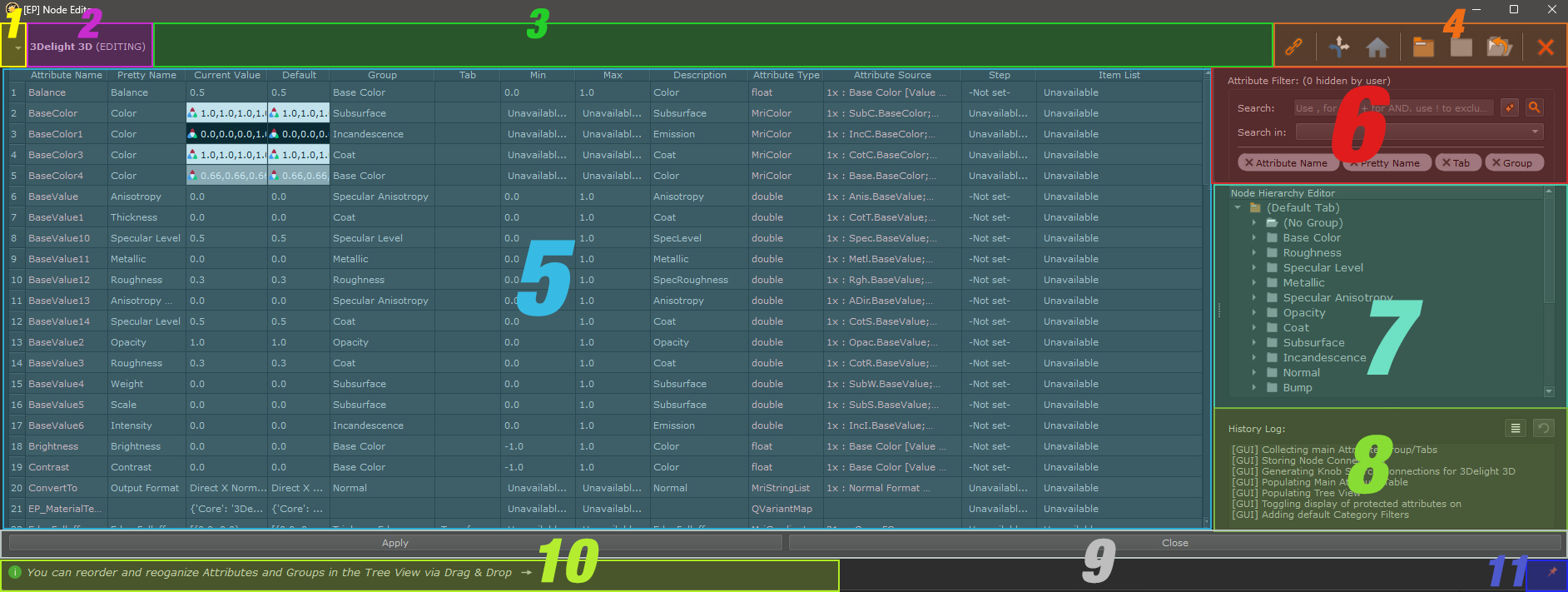The image size is (1568, 592).
Task: Click the orange chain link icon
Action: tap(1293, 47)
